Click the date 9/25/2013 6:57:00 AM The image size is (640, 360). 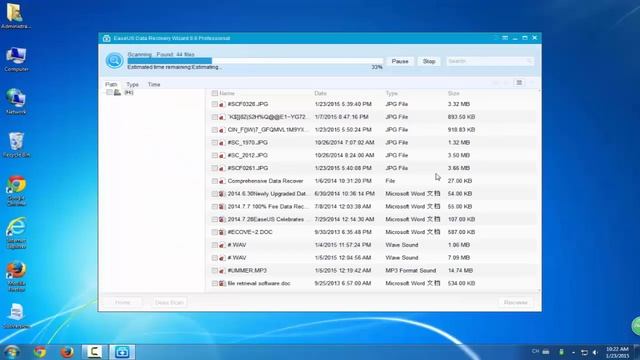coord(343,283)
